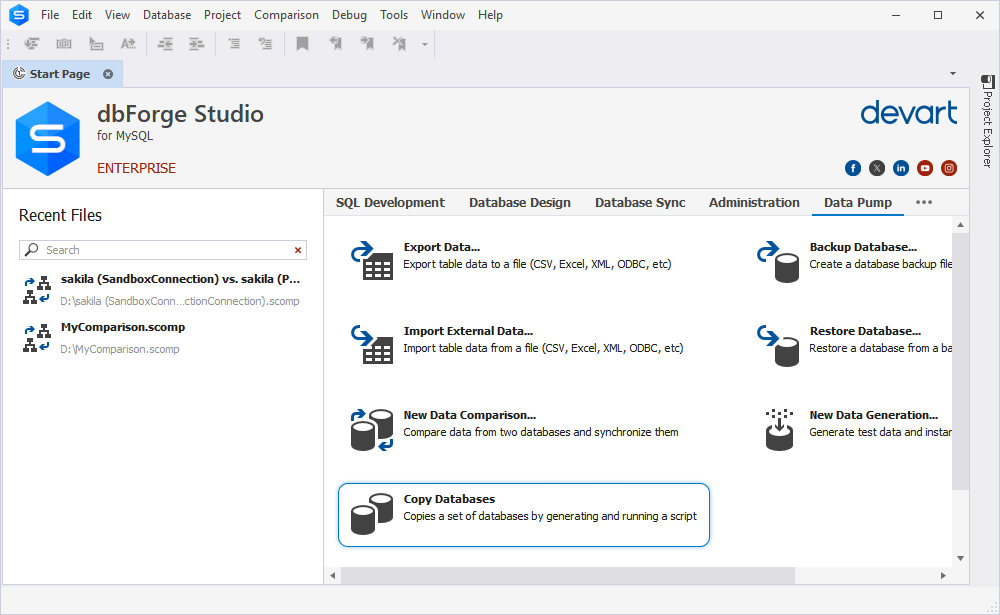Click the Import External Data icon
The image size is (1000, 615).
372,345
